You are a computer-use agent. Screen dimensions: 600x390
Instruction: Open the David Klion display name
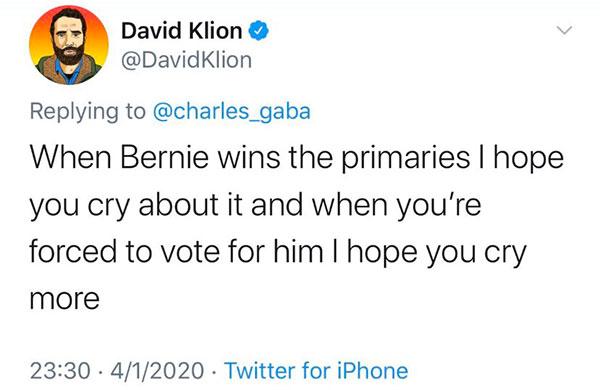pyautogui.click(x=181, y=31)
